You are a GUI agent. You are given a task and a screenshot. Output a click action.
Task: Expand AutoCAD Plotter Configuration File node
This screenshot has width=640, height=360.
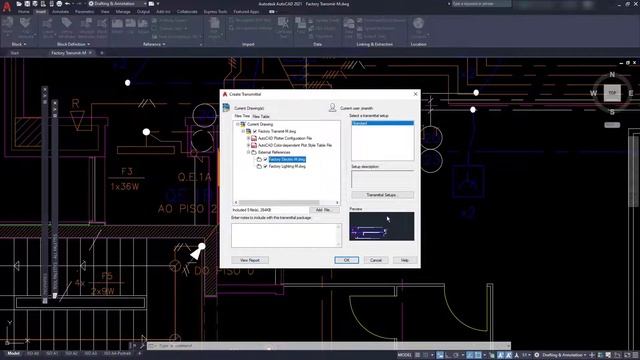coord(248,138)
